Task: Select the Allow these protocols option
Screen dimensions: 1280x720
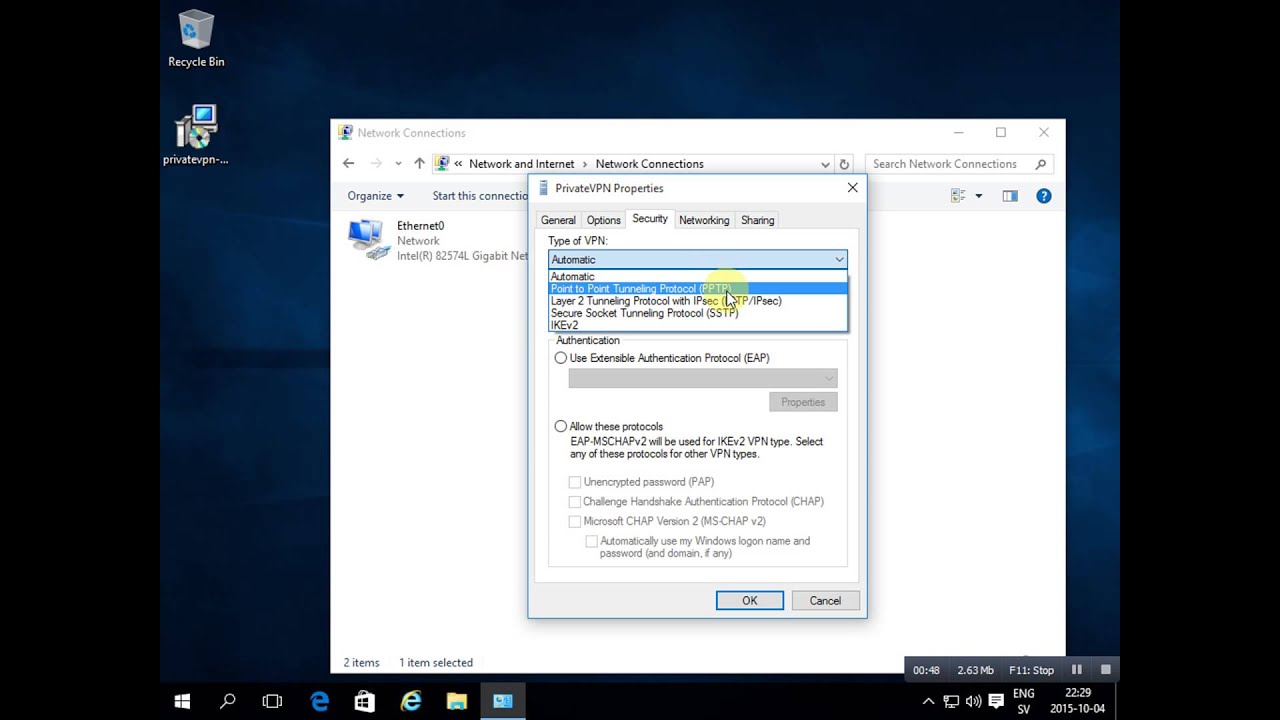Action: 561,426
